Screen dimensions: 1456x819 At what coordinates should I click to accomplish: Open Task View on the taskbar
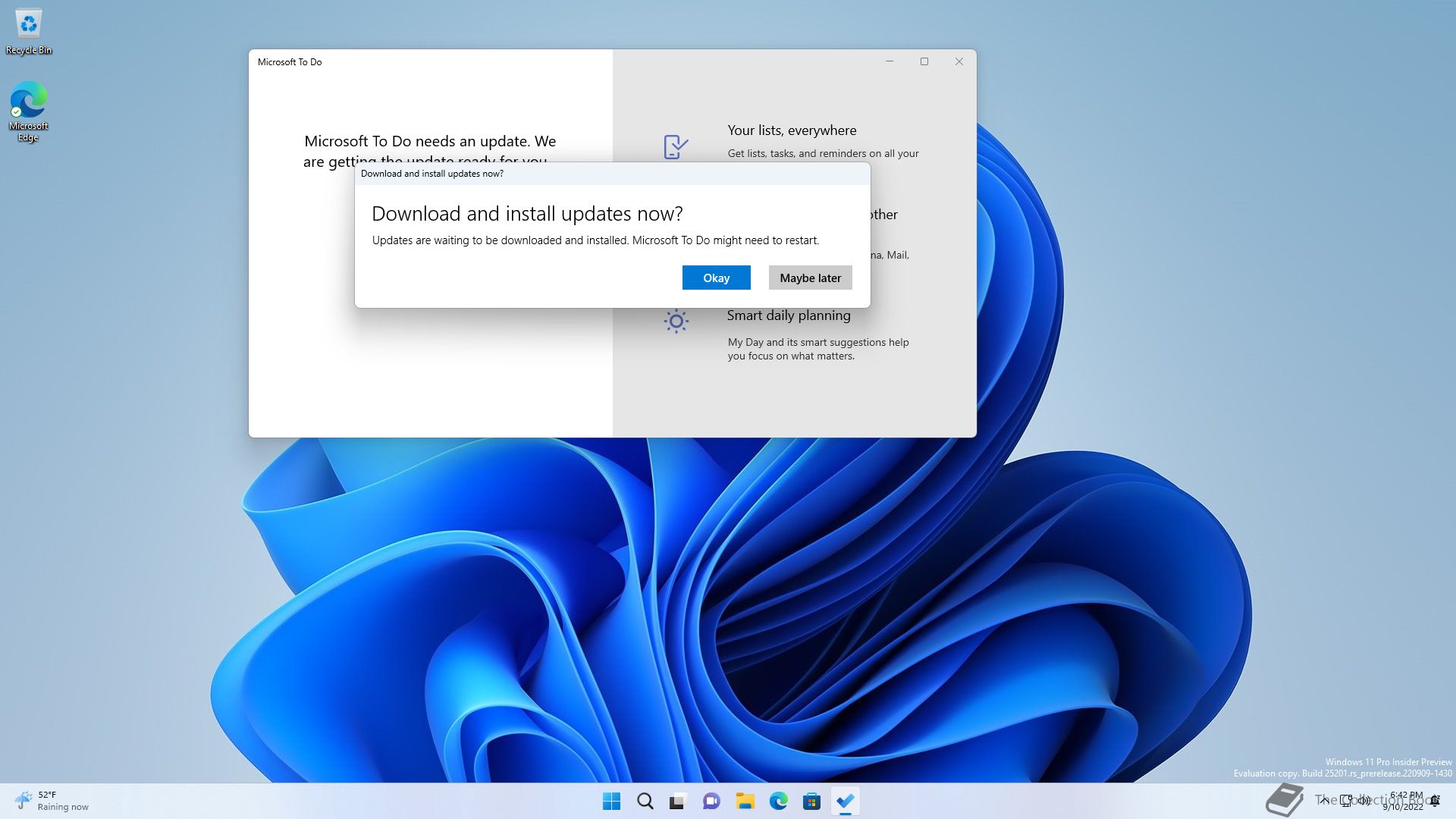pyautogui.click(x=678, y=801)
